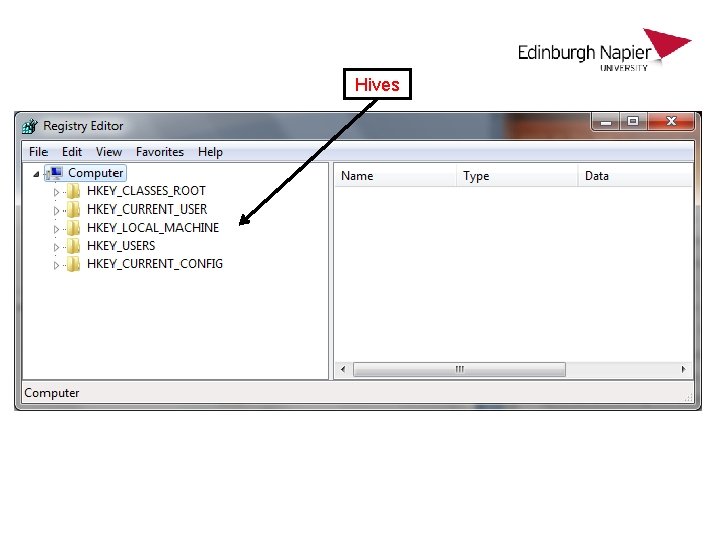
Task: Open the Edit menu
Action: point(72,152)
